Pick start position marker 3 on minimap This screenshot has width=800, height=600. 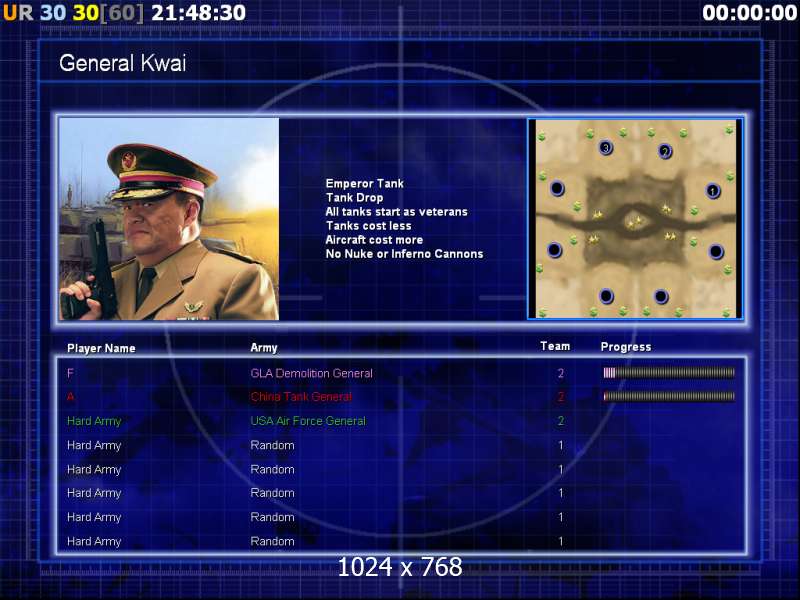tap(606, 148)
